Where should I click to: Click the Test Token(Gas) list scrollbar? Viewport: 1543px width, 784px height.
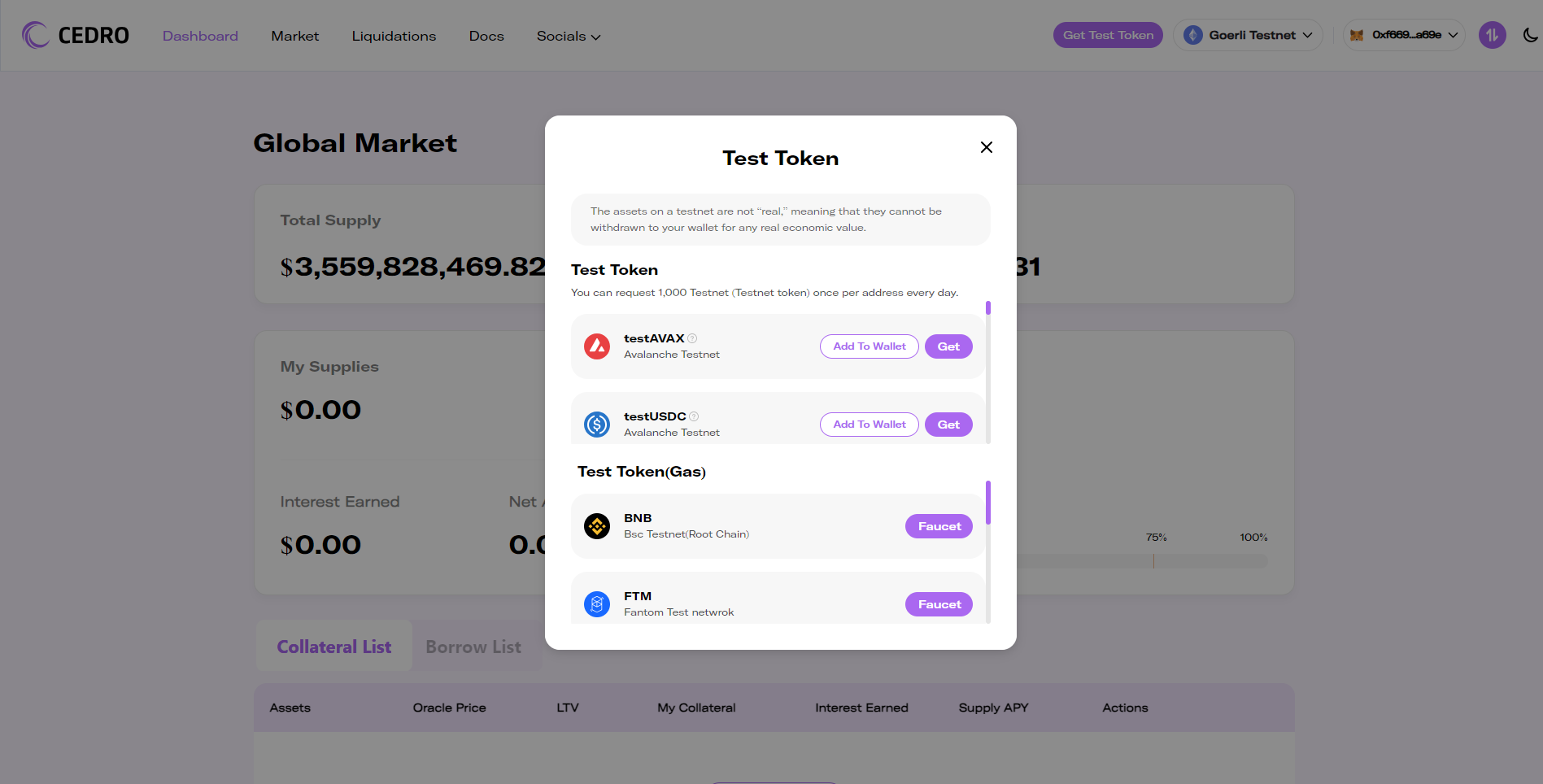[988, 552]
